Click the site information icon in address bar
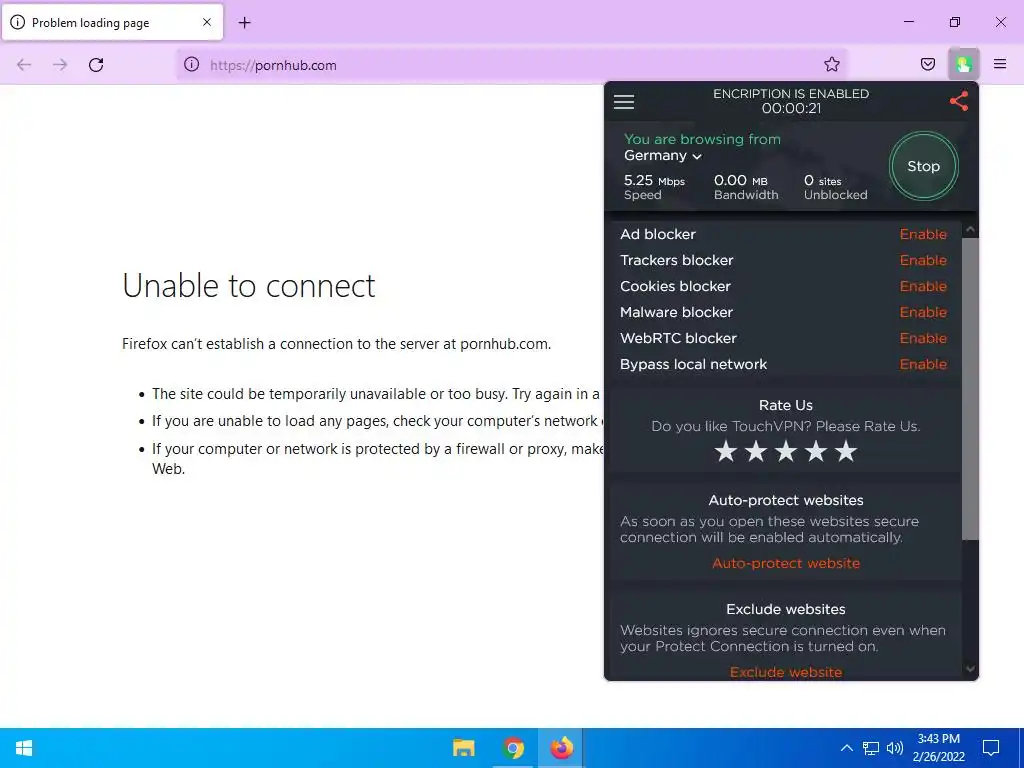1024x768 pixels. (191, 65)
